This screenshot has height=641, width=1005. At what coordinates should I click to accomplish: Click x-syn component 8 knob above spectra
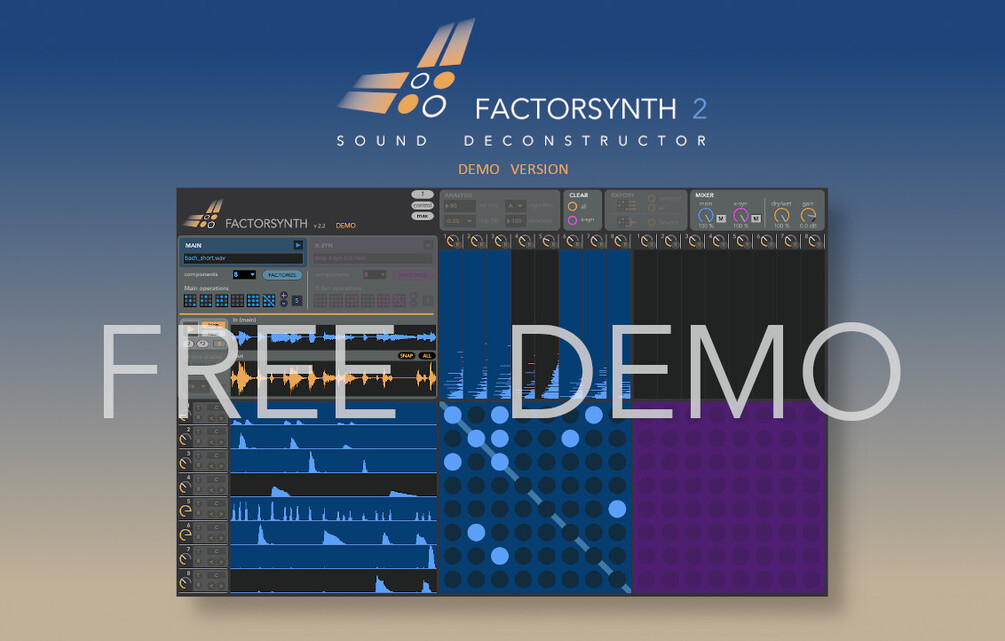(x=814, y=242)
